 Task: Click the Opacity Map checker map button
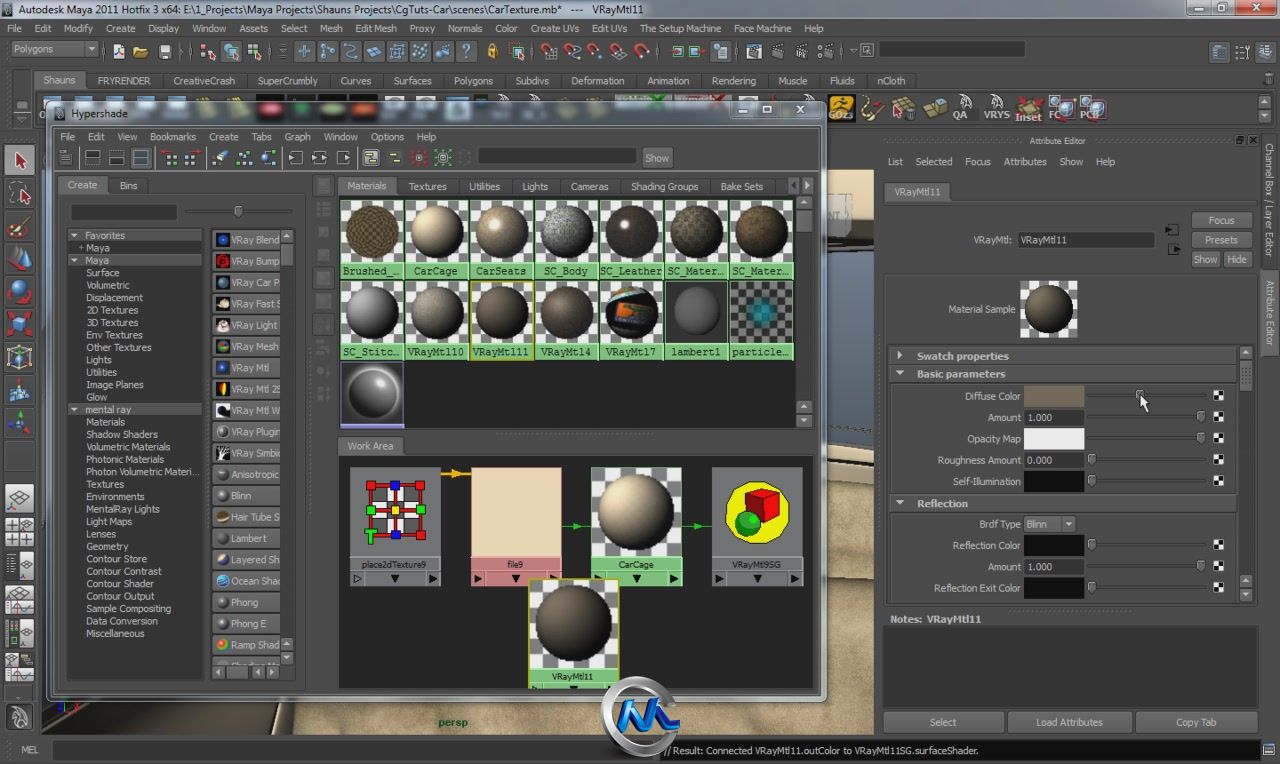click(1218, 438)
